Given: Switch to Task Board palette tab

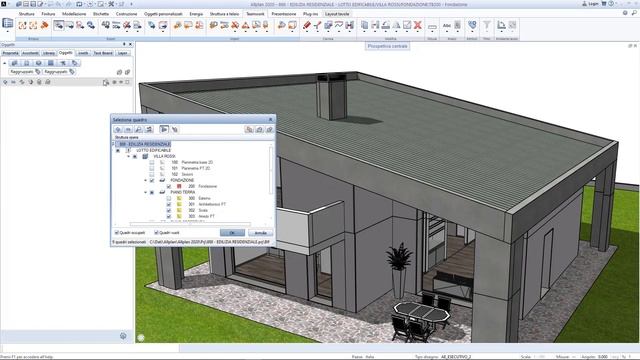Looking at the screenshot, I should coord(103,53).
